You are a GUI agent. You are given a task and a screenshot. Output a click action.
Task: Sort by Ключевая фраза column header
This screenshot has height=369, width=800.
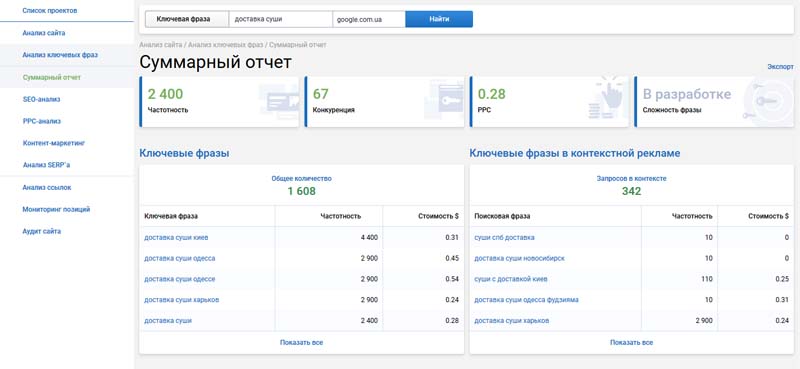171,216
